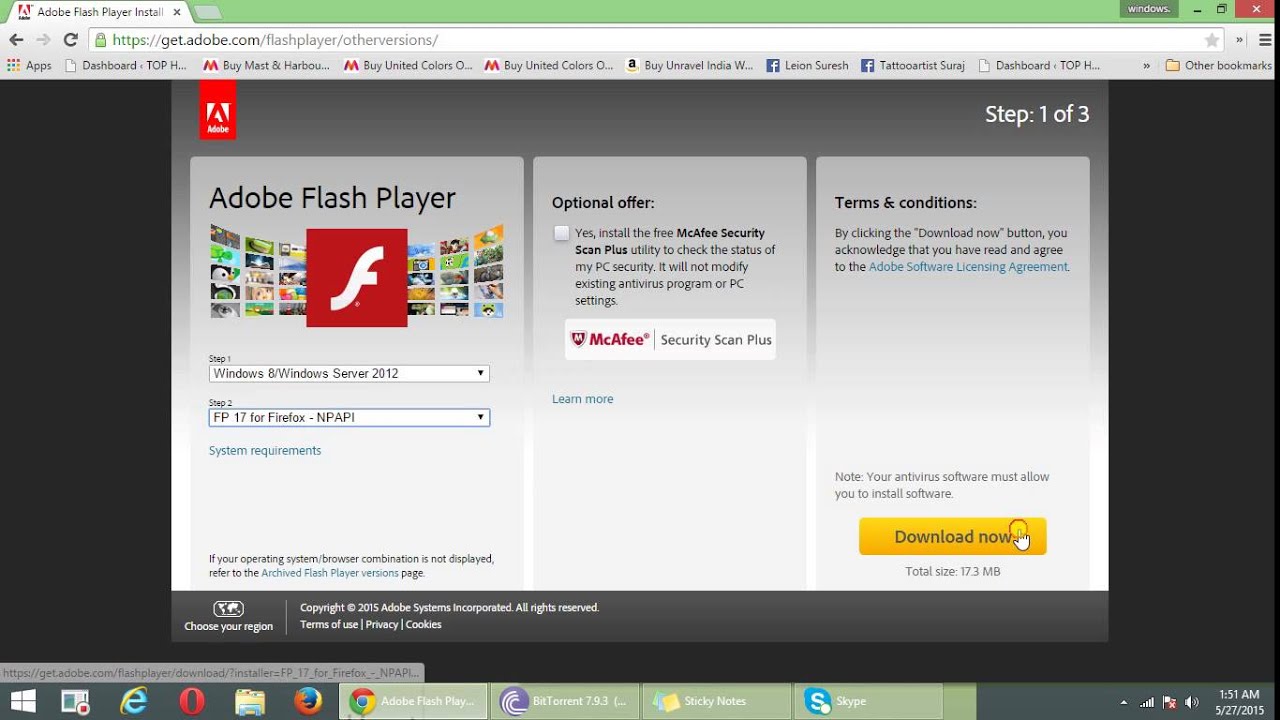This screenshot has width=1280, height=720.
Task: Open the Archived Flash Player versions link
Action: (x=329, y=573)
